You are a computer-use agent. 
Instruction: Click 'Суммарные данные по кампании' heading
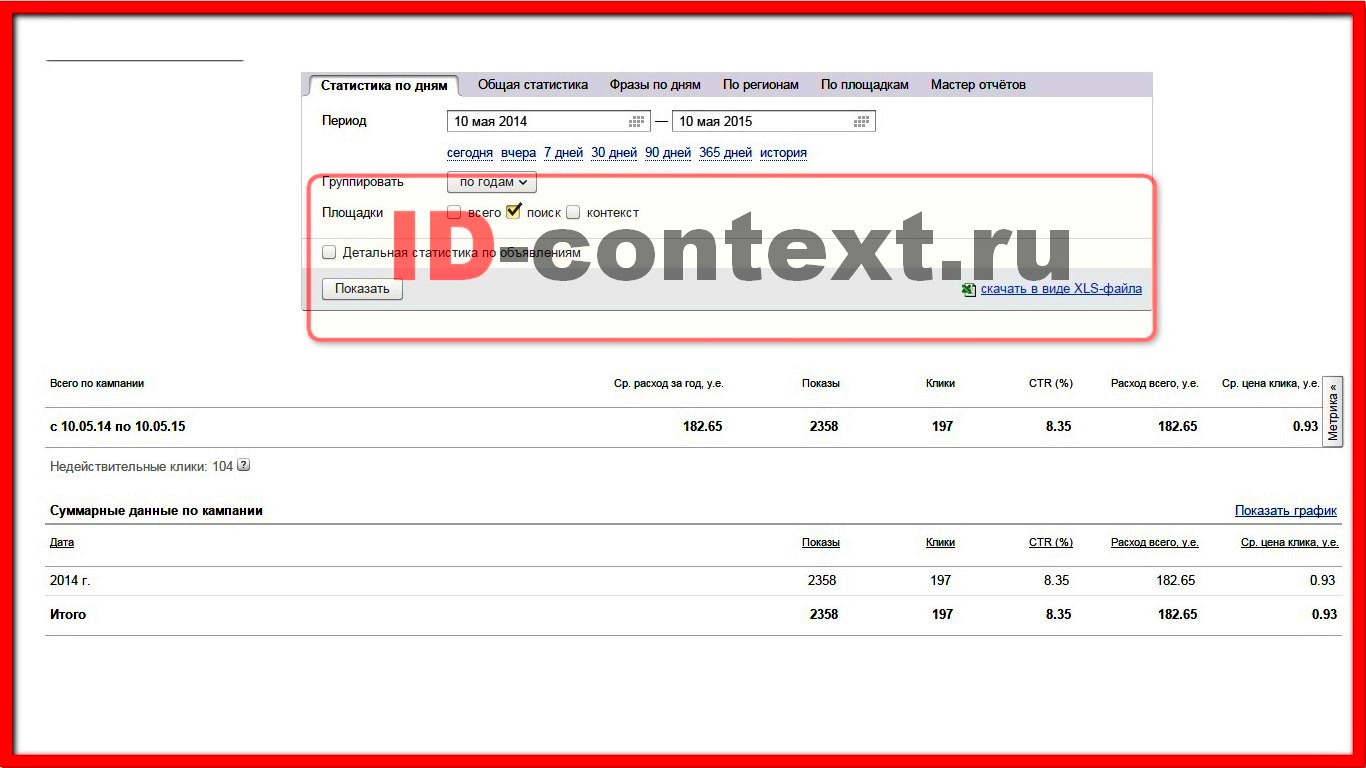point(156,510)
